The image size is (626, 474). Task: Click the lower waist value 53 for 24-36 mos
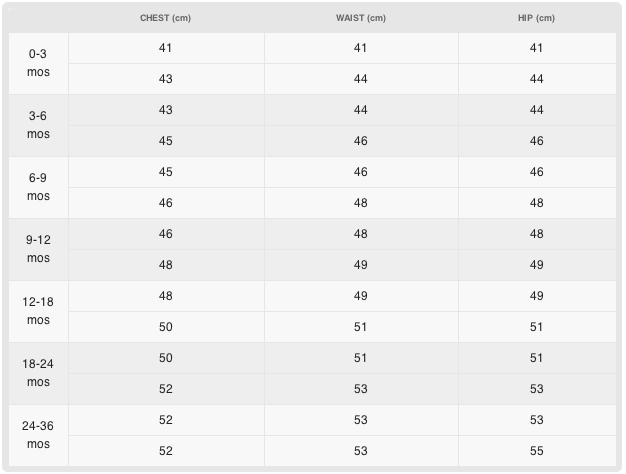pos(360,451)
